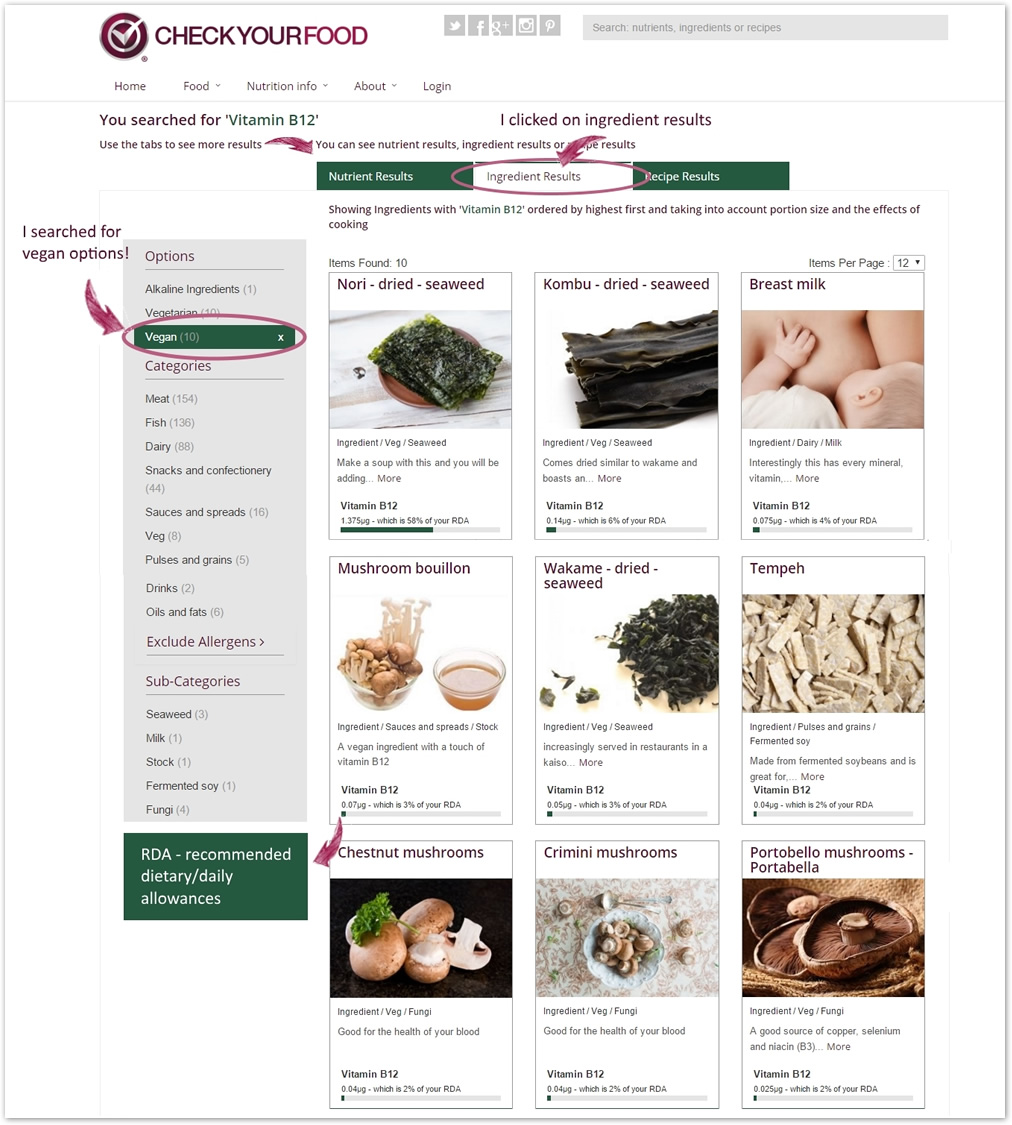Expand the Food menu
The image size is (1012, 1125).
point(202,86)
